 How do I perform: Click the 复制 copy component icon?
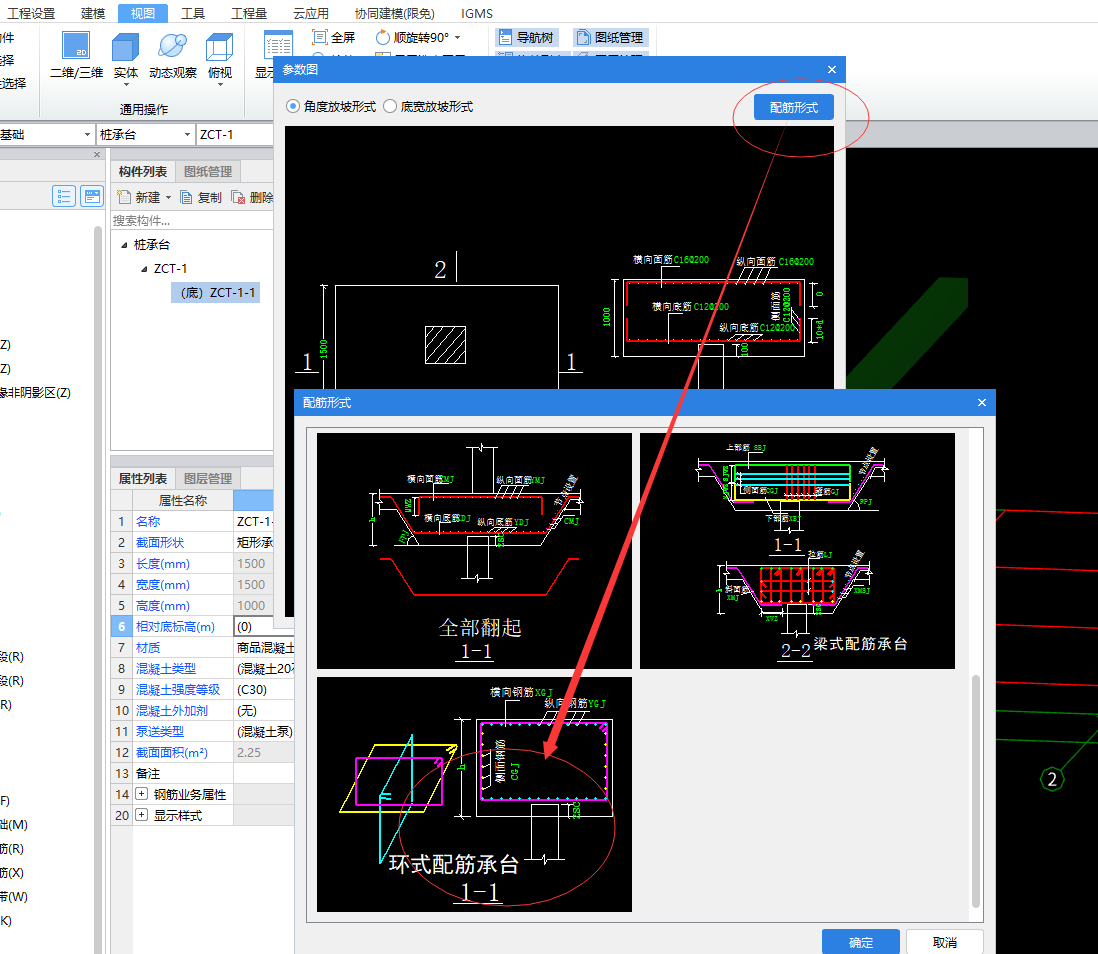click(186, 198)
